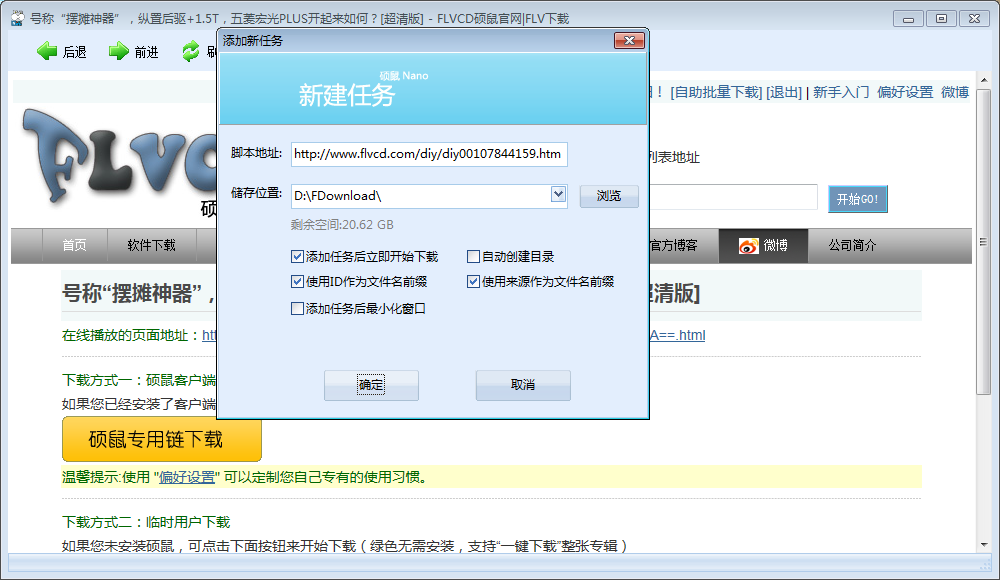The height and width of the screenshot is (580, 1000).
Task: Enable 添加任务后最小化窗口 checkbox
Action: click(x=297, y=309)
